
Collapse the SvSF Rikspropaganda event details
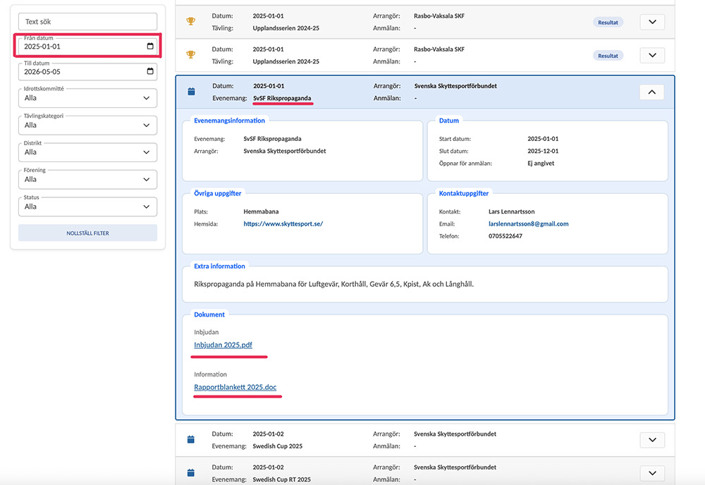click(651, 92)
